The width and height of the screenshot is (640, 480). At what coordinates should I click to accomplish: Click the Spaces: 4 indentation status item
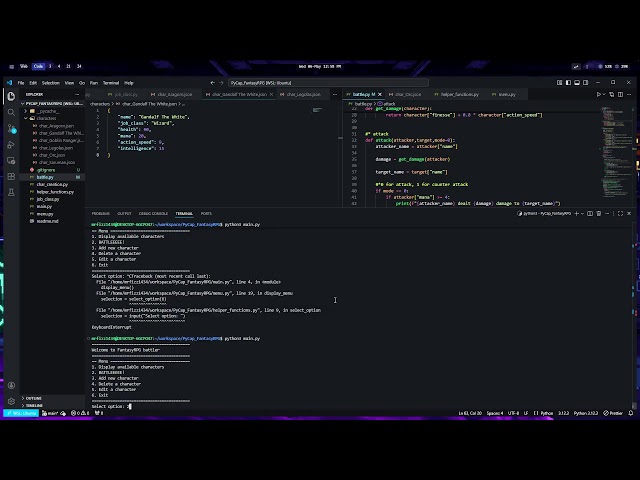pos(495,413)
